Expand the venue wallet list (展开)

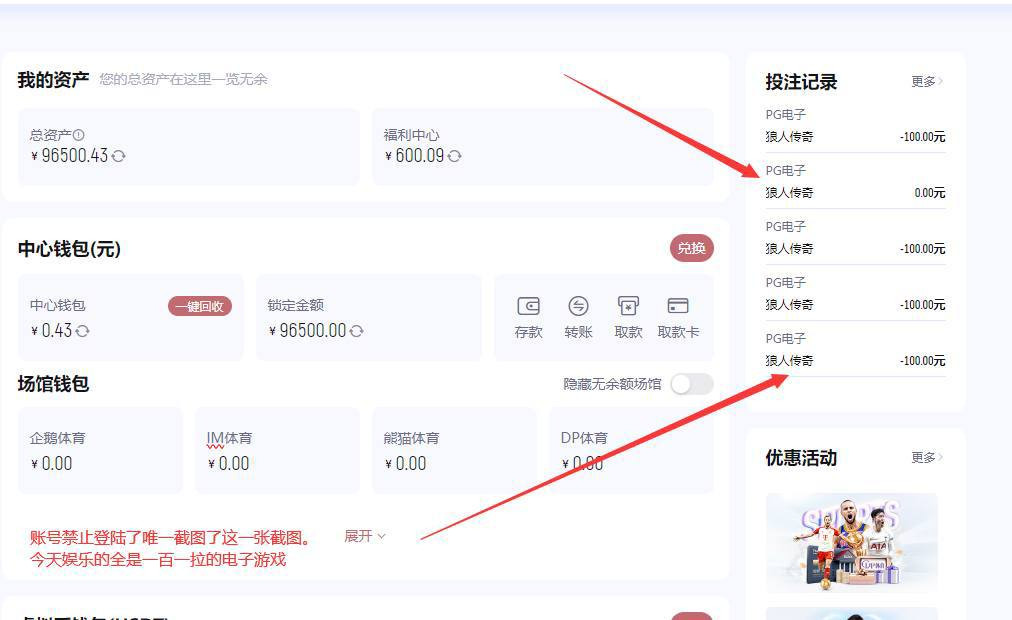(x=365, y=537)
